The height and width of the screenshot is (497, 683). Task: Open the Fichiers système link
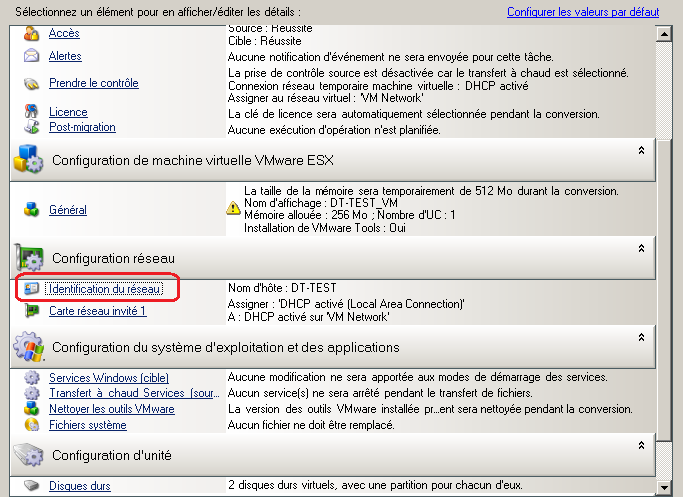(x=88, y=425)
